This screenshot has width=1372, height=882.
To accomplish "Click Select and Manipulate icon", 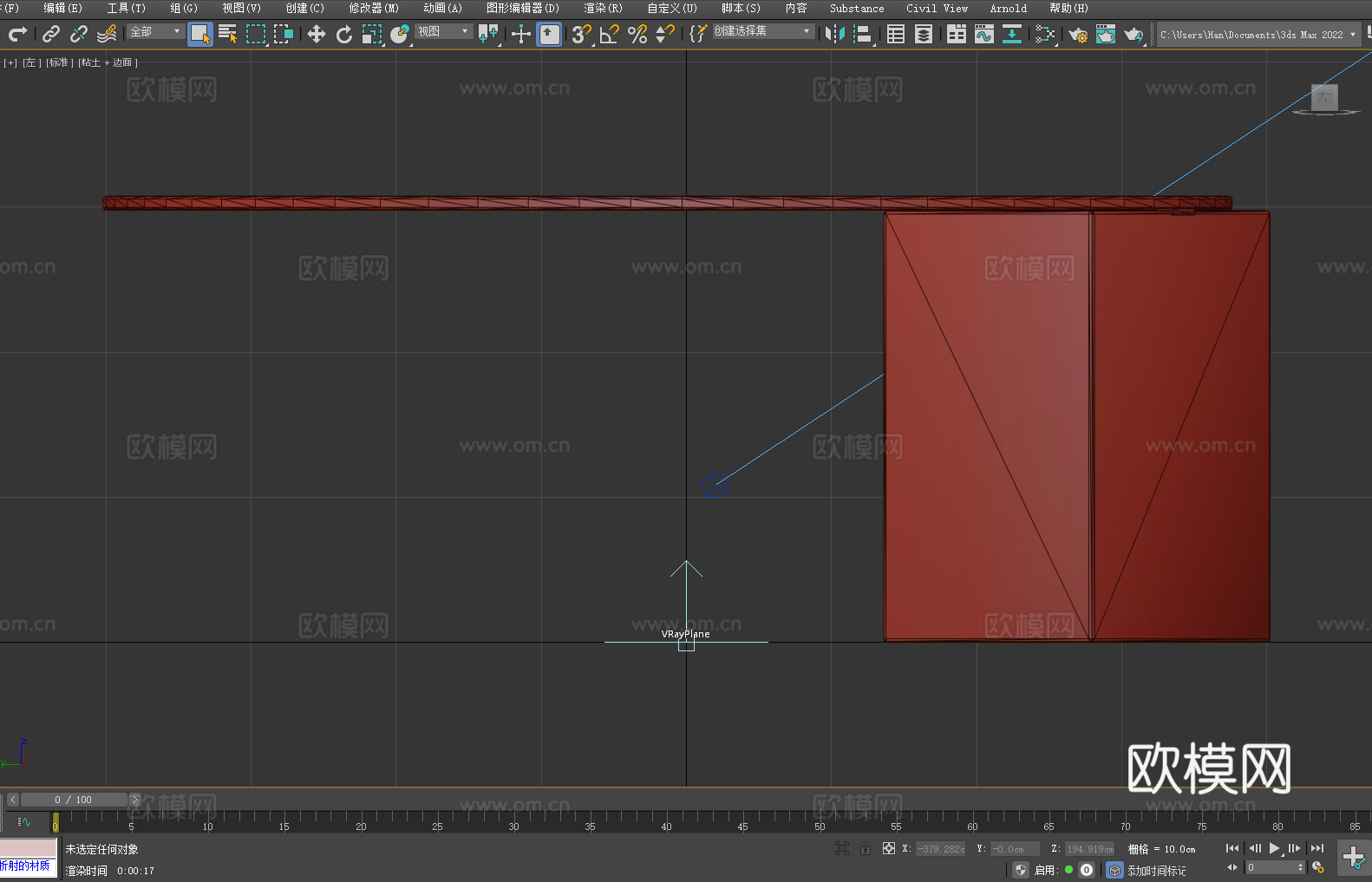I will (520, 34).
